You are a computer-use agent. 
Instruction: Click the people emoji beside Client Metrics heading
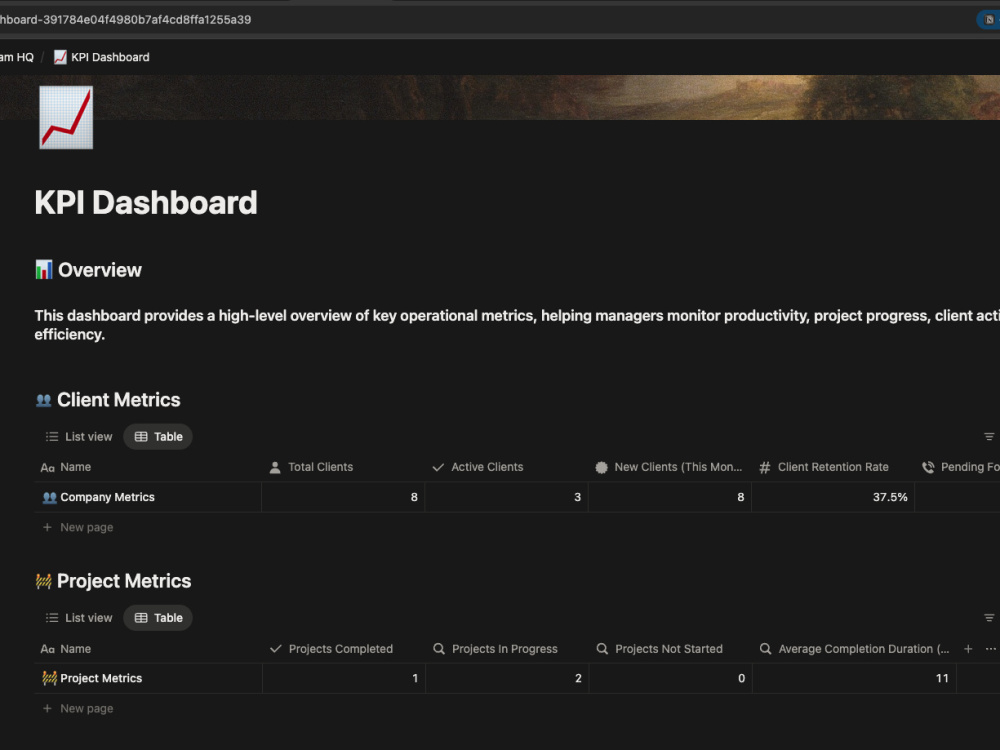[x=43, y=400]
